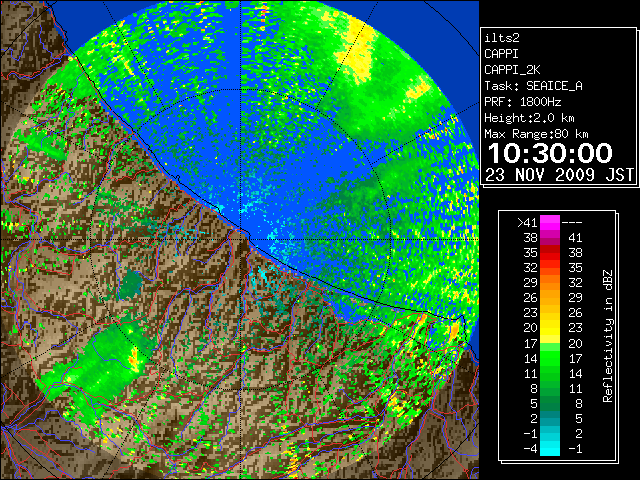Click the radar site where the crosshair lines meet
Viewport: 640px width, 480px height.
(x=240, y=239)
